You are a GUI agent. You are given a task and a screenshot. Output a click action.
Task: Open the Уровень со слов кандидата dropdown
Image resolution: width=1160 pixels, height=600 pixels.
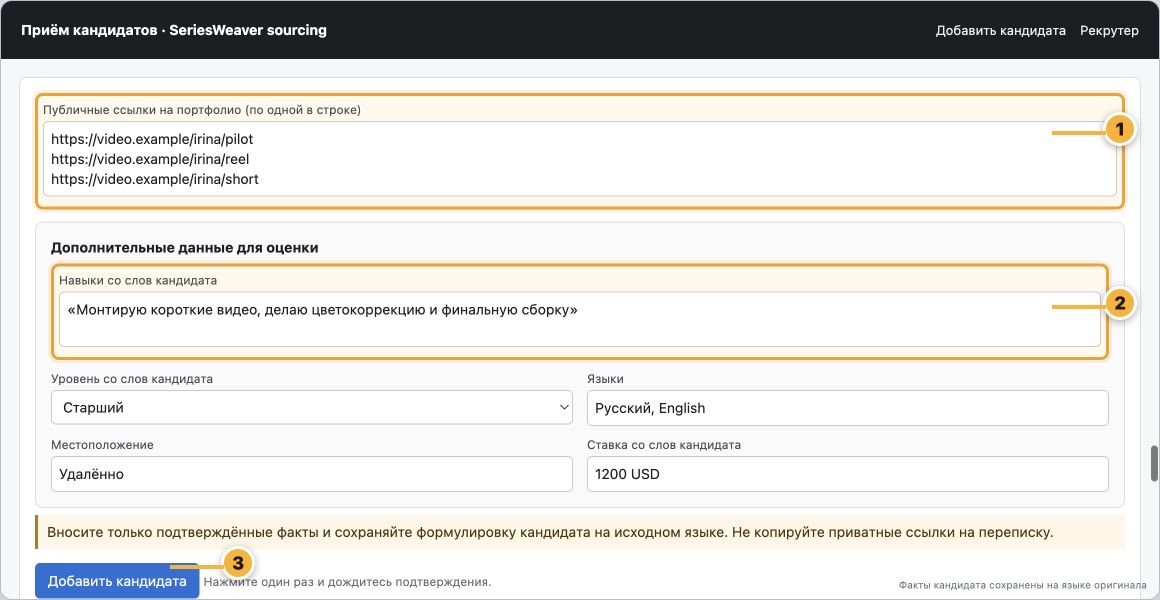(311, 408)
